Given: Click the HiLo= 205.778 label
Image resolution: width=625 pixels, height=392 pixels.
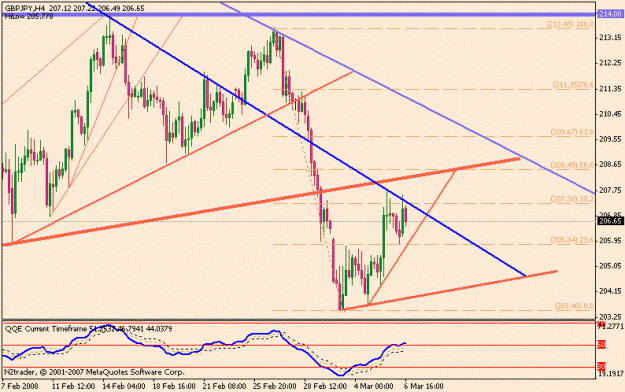Looking at the screenshot, I should (29, 17).
